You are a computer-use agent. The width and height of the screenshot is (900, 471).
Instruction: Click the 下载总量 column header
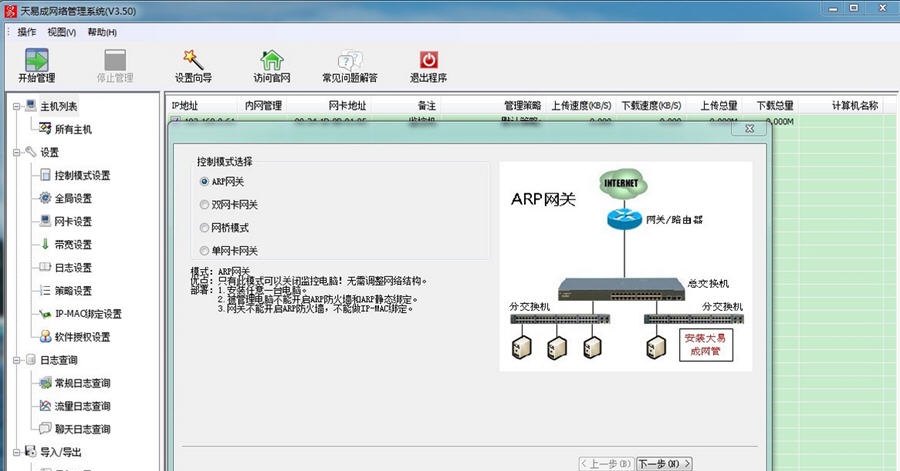775,106
